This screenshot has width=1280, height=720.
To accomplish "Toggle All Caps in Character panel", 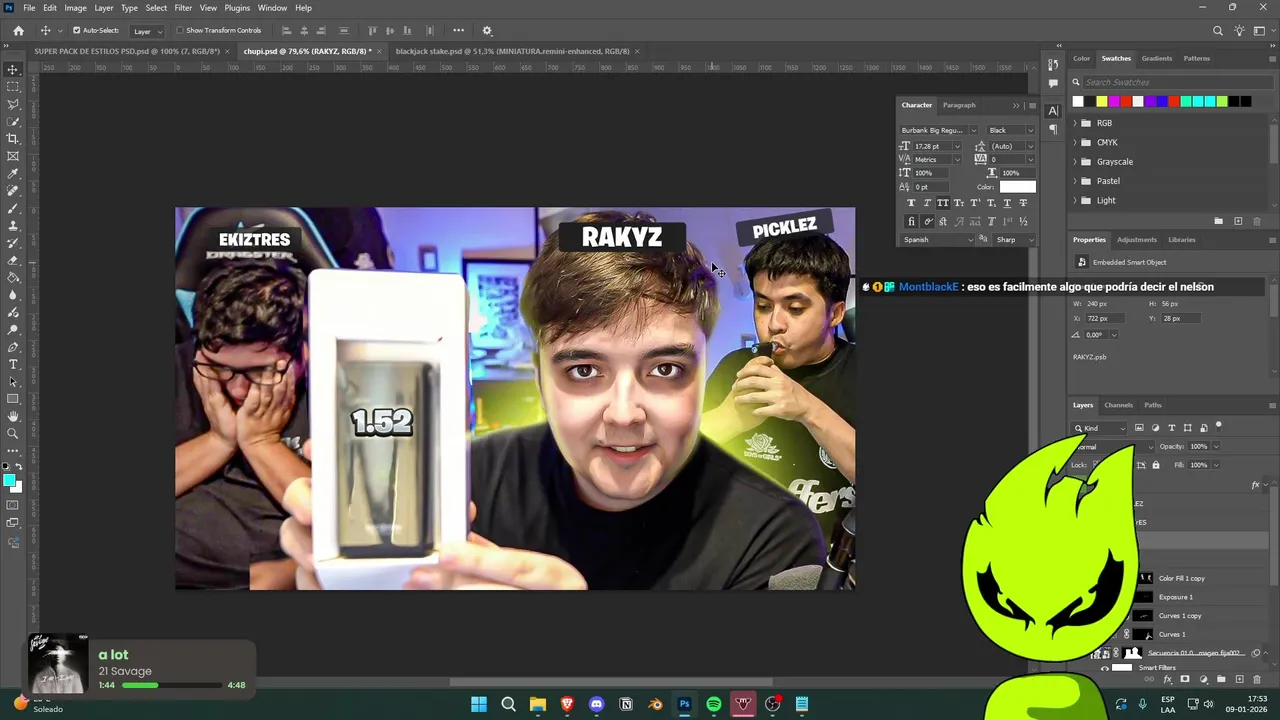I will point(942,203).
